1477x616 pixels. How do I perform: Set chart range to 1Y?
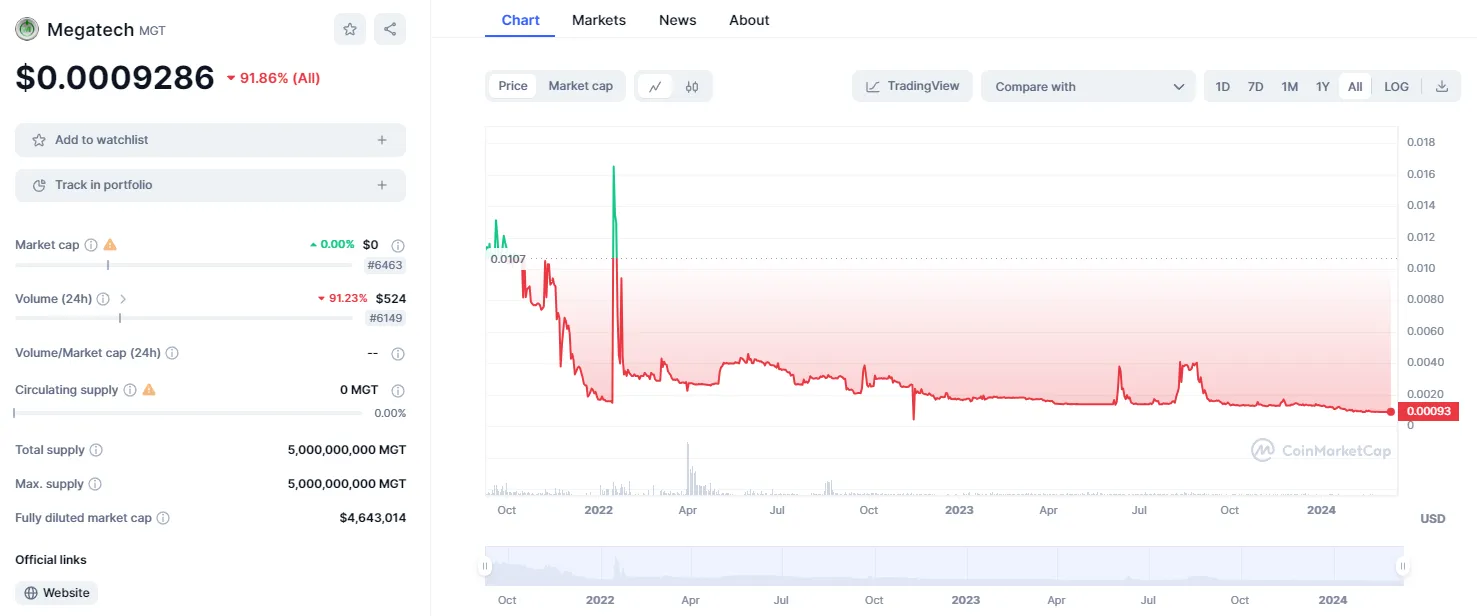coord(1323,87)
